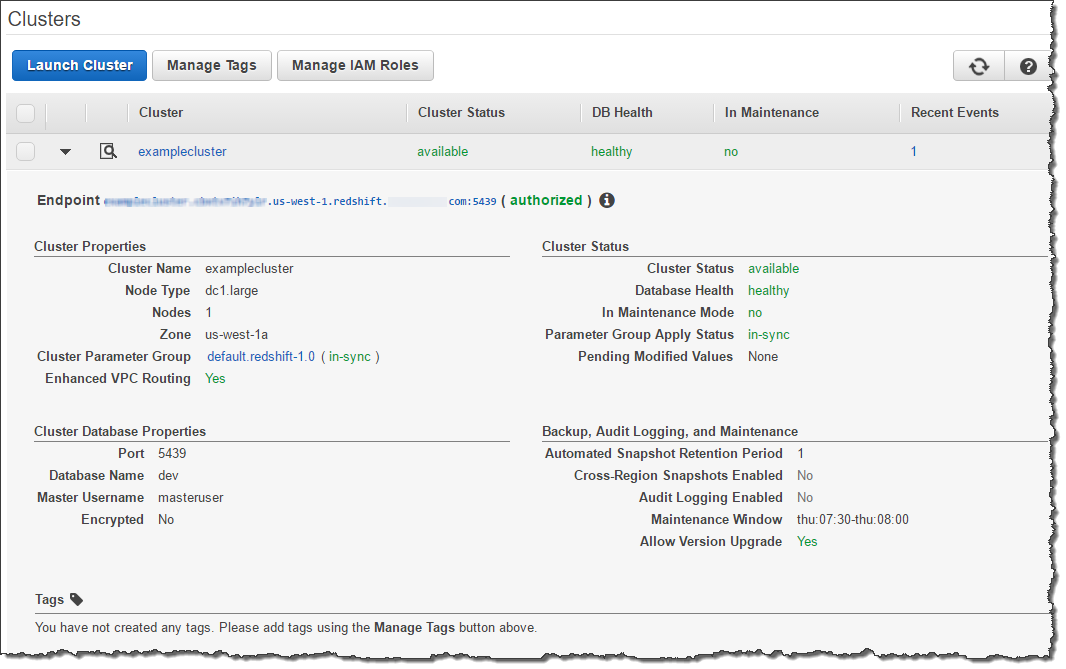
Task: Click the Launch Cluster button
Action: 80,66
